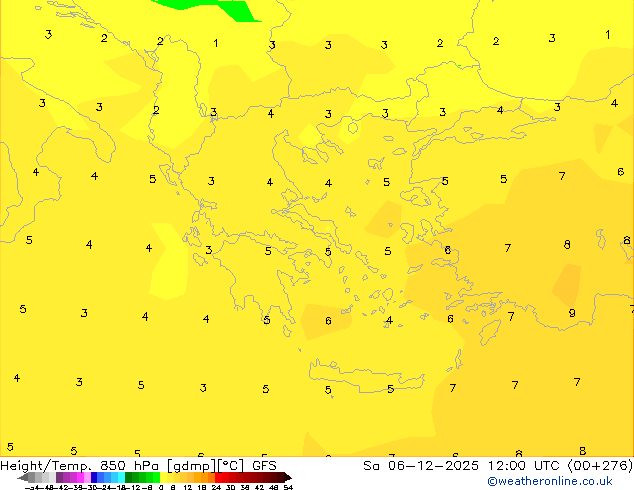Click the 'Height/Temp.' title text
The height and width of the screenshot is (490, 634).
tap(46, 465)
